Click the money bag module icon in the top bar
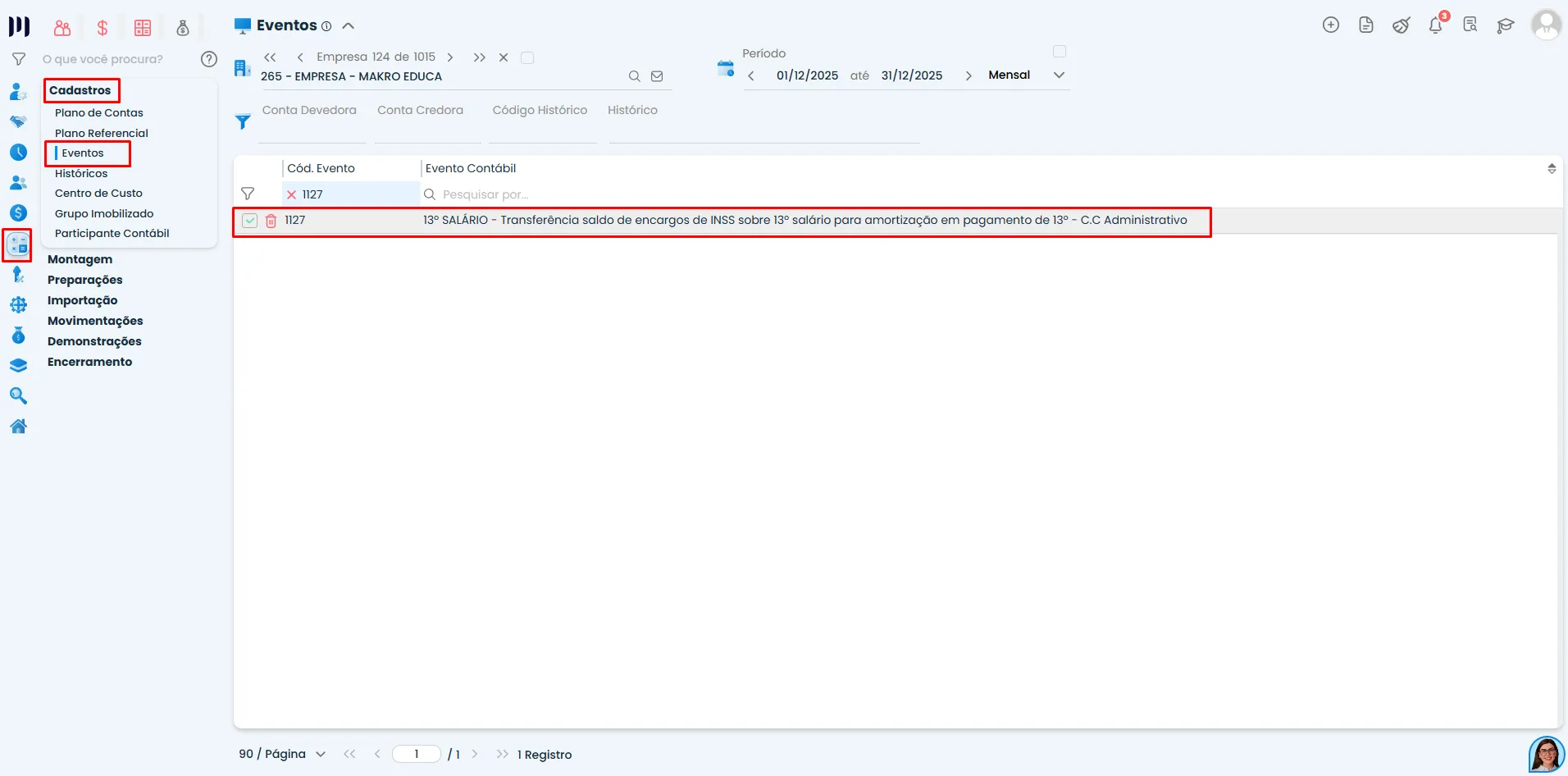 [183, 28]
